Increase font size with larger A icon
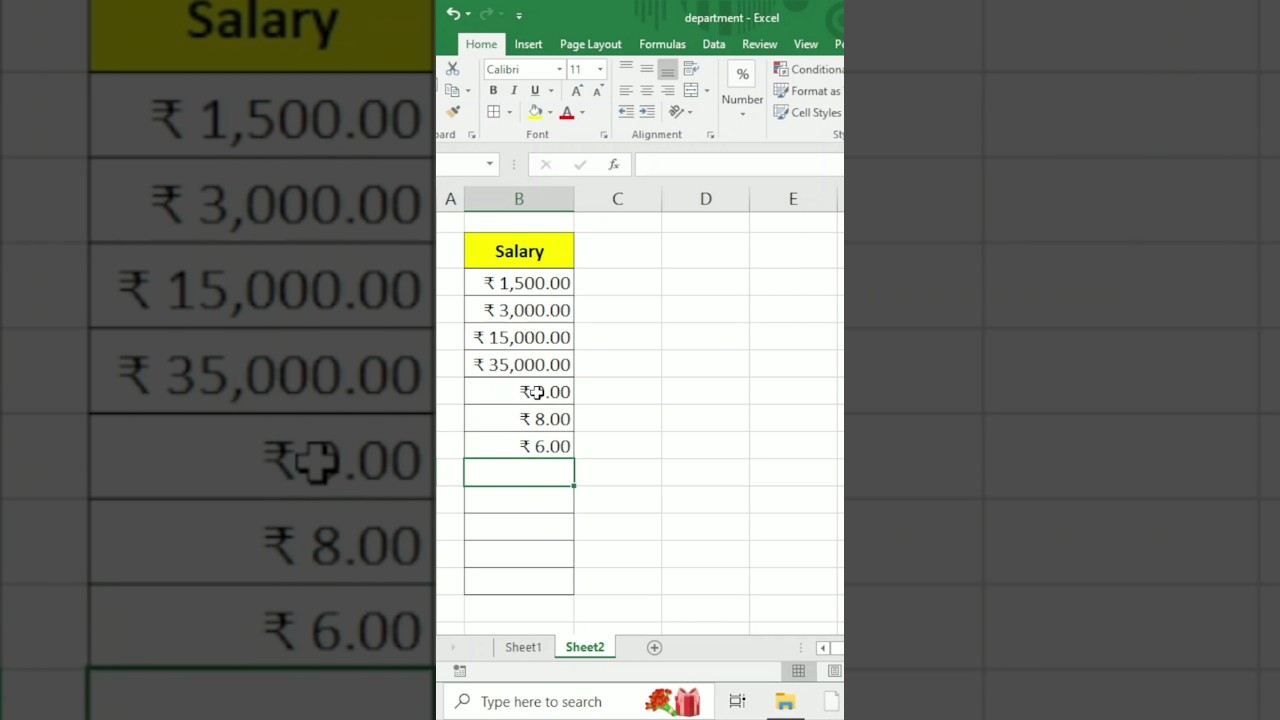The height and width of the screenshot is (720, 1280). coord(577,91)
